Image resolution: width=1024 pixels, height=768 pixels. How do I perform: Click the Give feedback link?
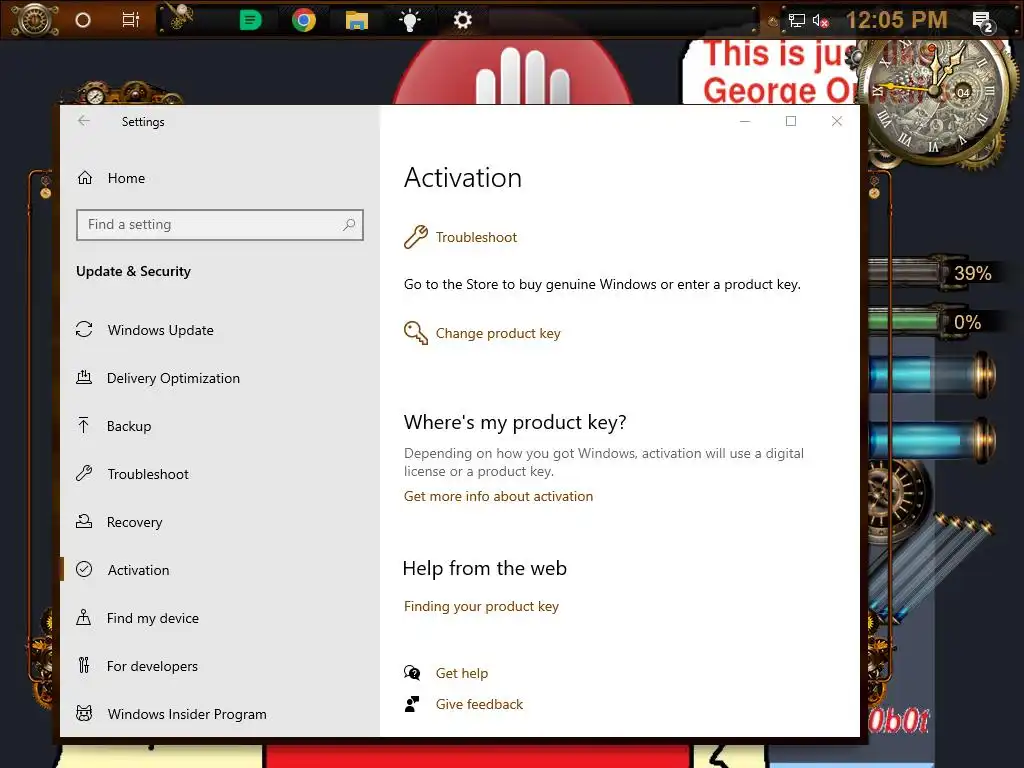coord(479,704)
